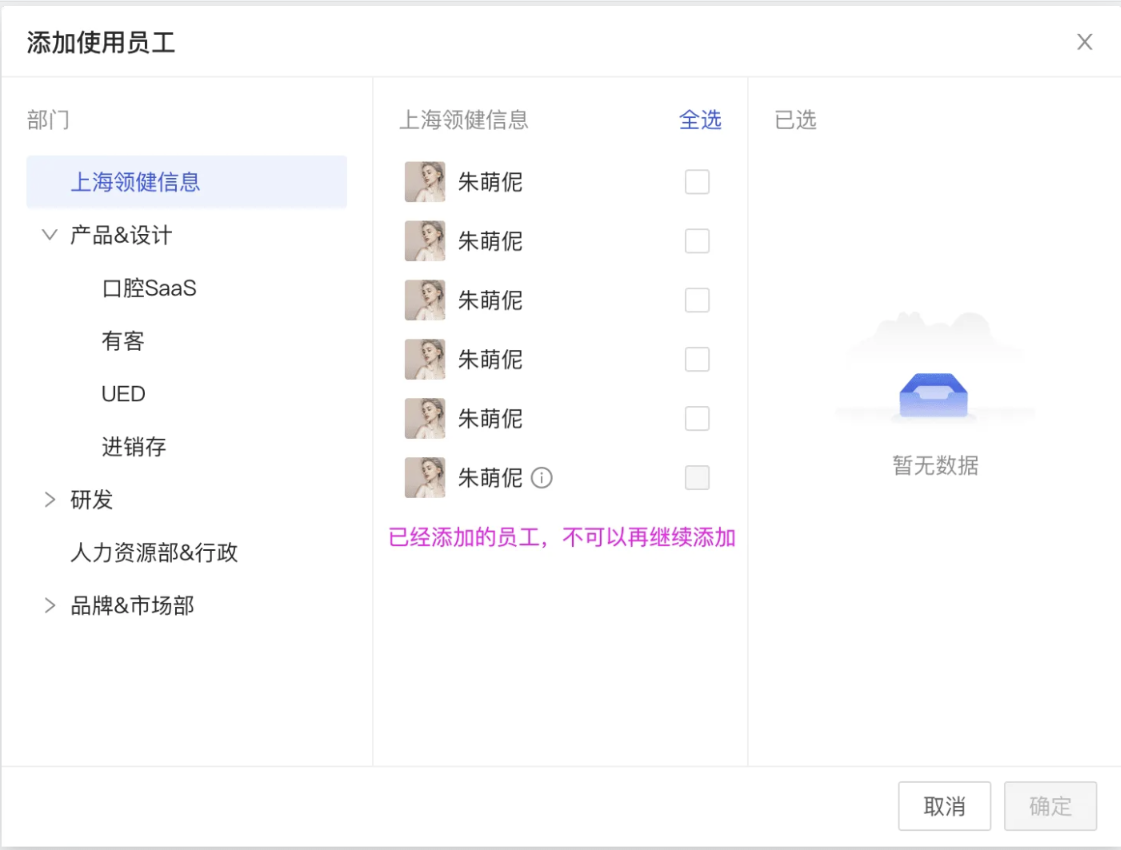
Task: Click the 确定 confirm button
Action: pyautogui.click(x=1050, y=806)
